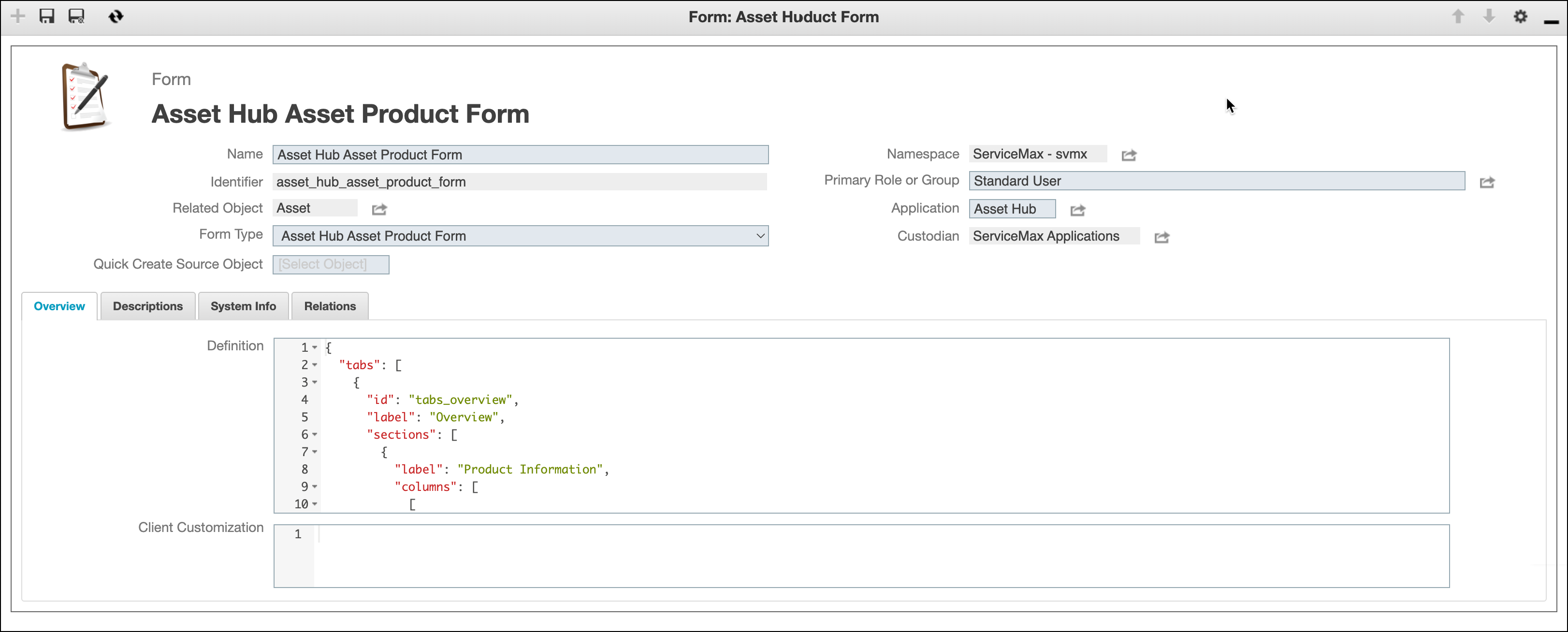Click the Identifier field value
This screenshot has height=632, width=1568.
[x=519, y=182]
